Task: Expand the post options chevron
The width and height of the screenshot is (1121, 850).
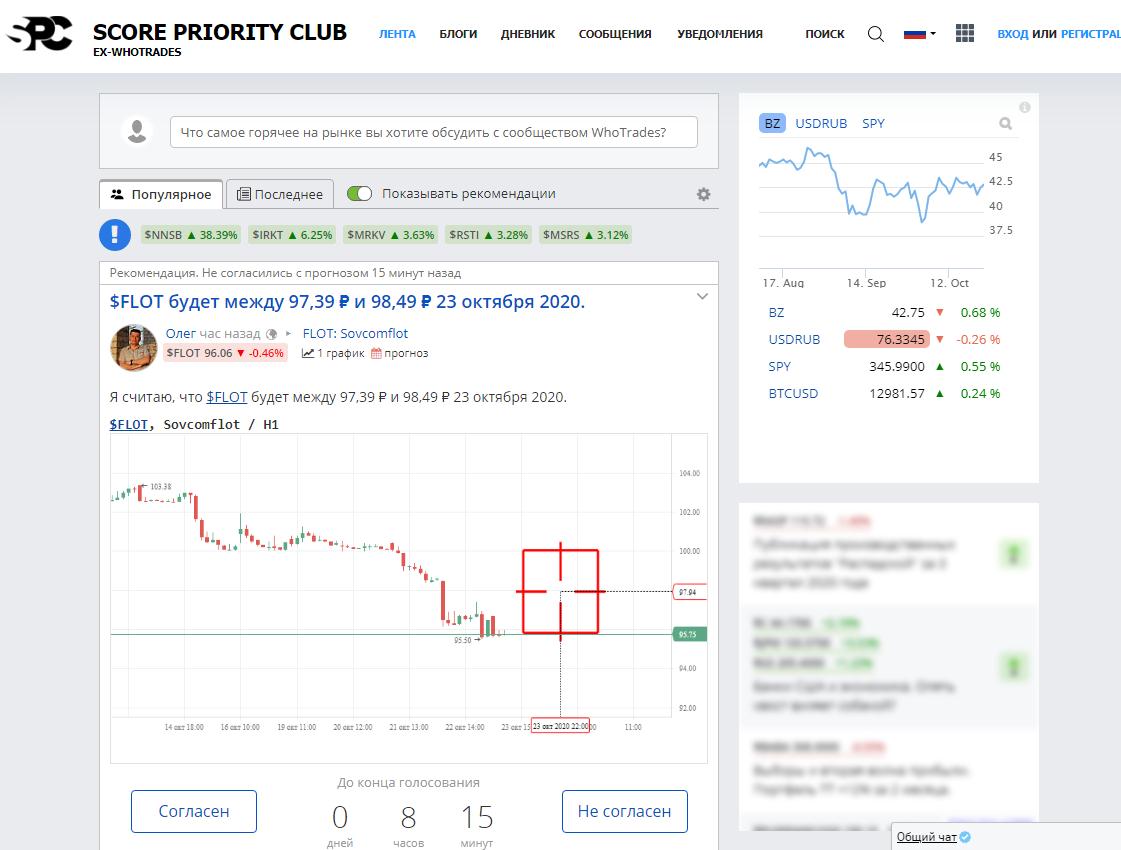Action: click(x=702, y=297)
